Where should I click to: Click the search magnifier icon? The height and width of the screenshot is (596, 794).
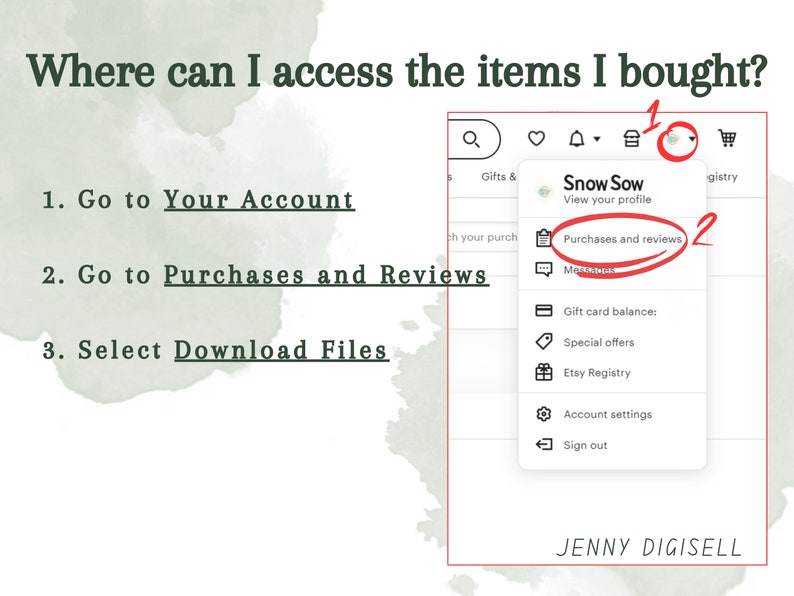click(471, 139)
